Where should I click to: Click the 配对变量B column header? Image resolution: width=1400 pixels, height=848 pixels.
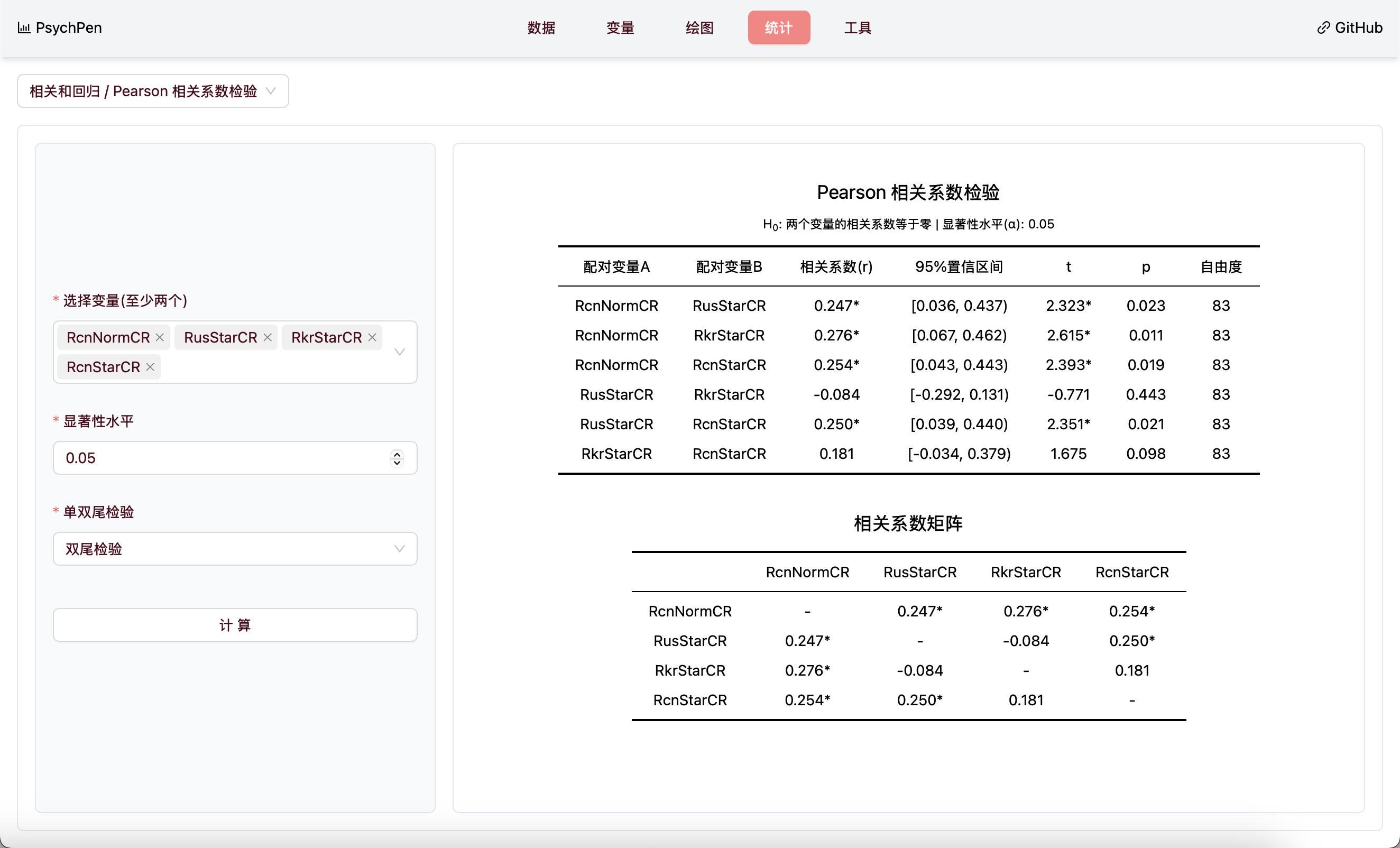click(729, 266)
